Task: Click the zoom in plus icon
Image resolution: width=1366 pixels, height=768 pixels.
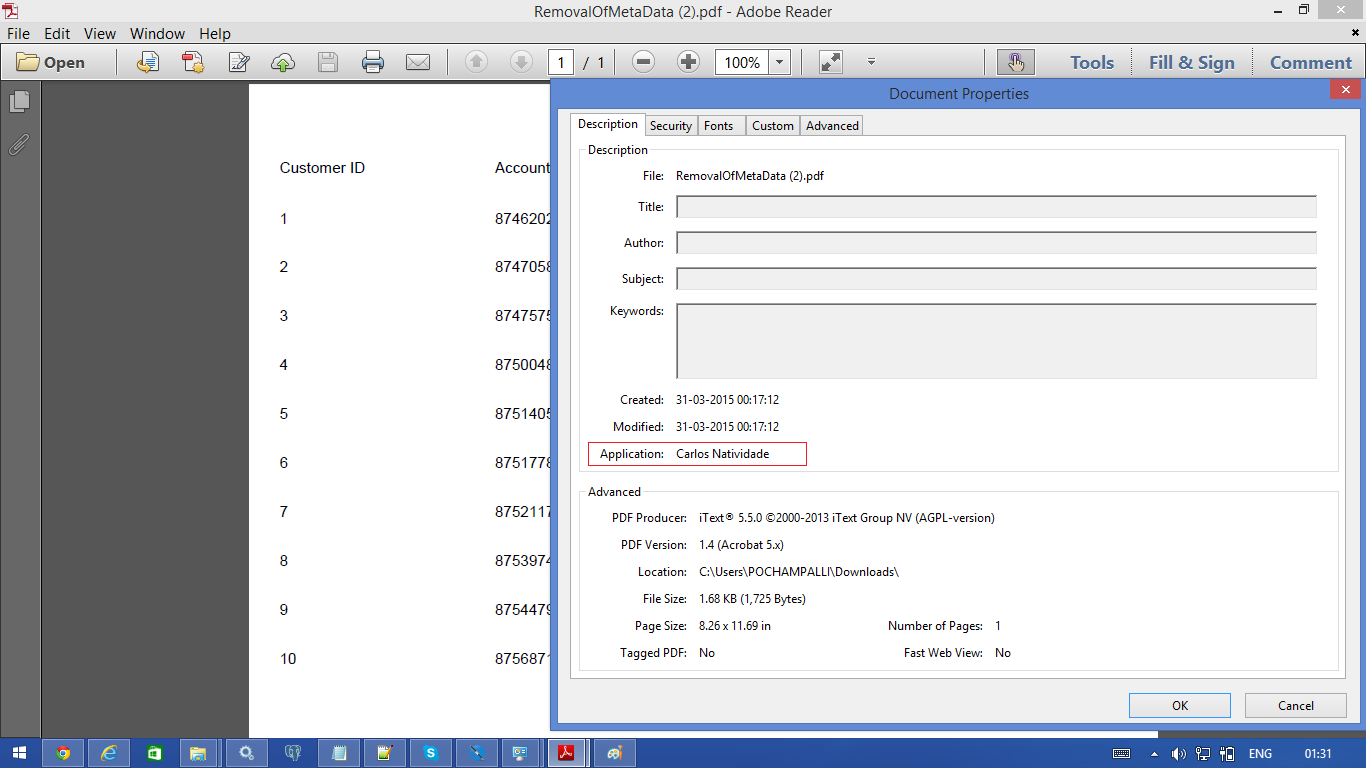Action: click(688, 62)
